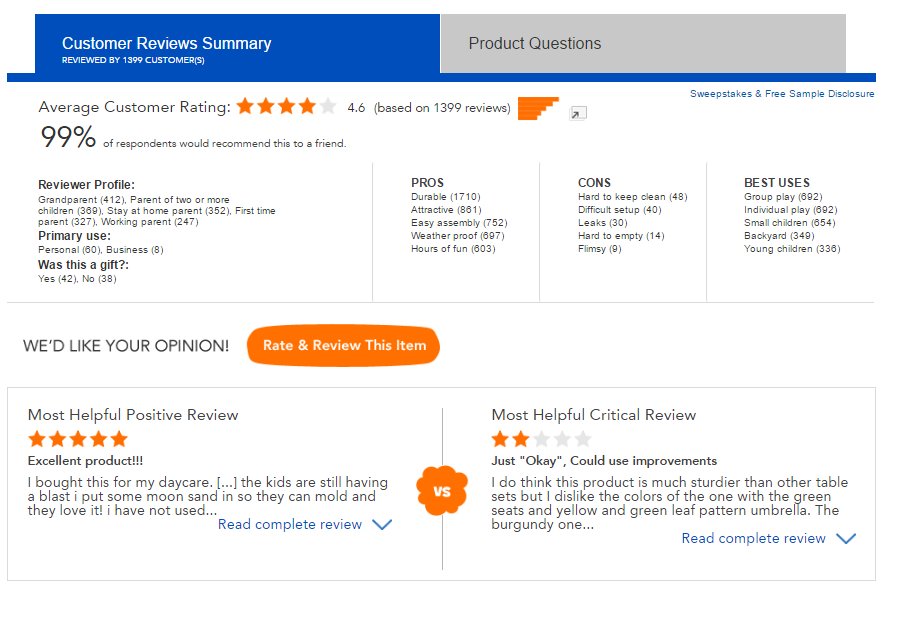This screenshot has width=898, height=620.
Task: Click the five-star rating on positive review
Action: [78, 439]
